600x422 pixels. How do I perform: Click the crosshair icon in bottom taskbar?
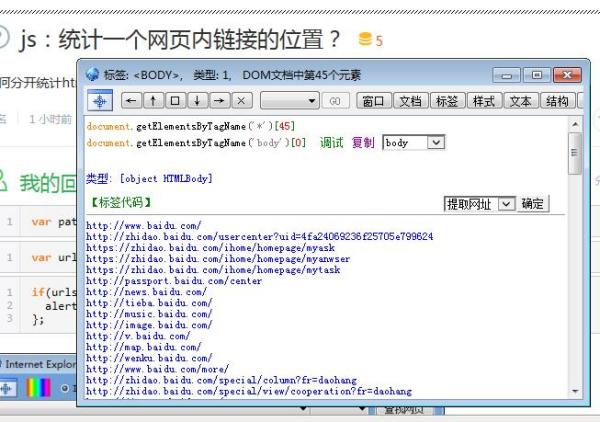point(7,389)
